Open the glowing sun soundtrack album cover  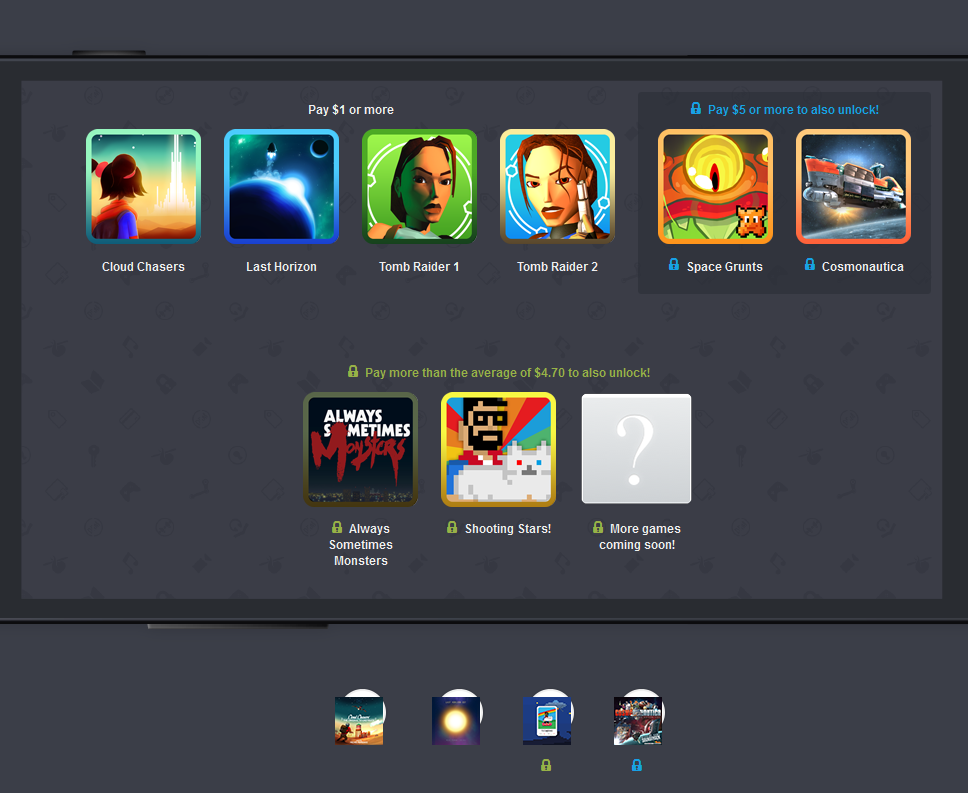coord(456,721)
